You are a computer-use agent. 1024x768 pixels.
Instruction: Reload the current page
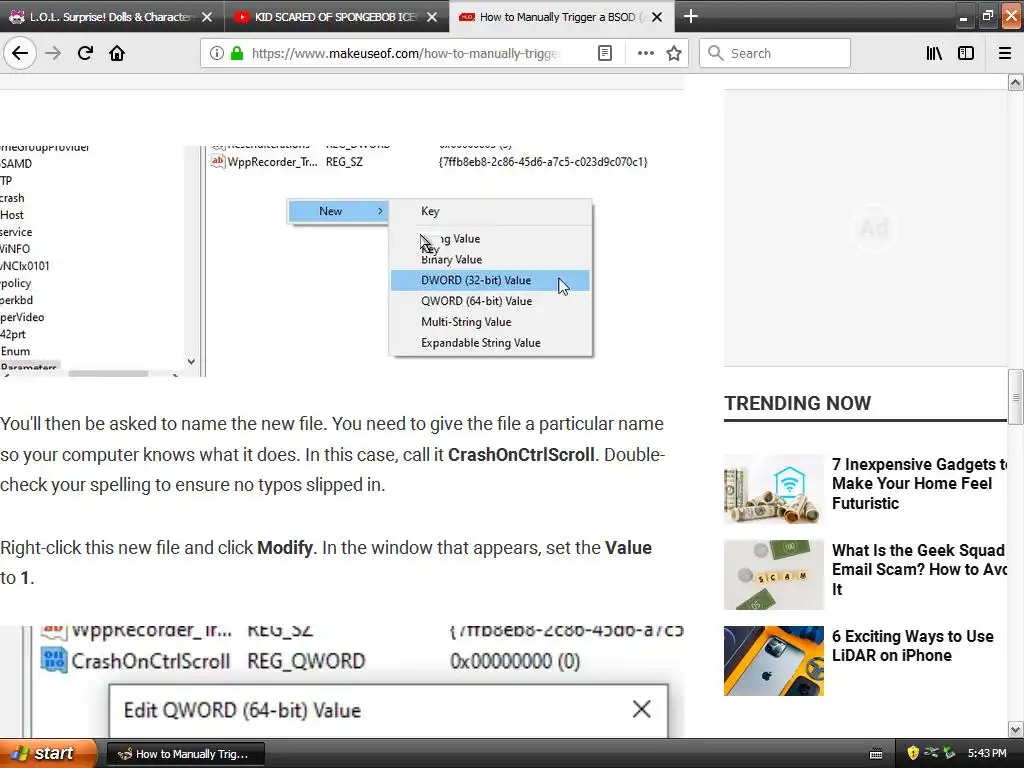click(x=85, y=53)
